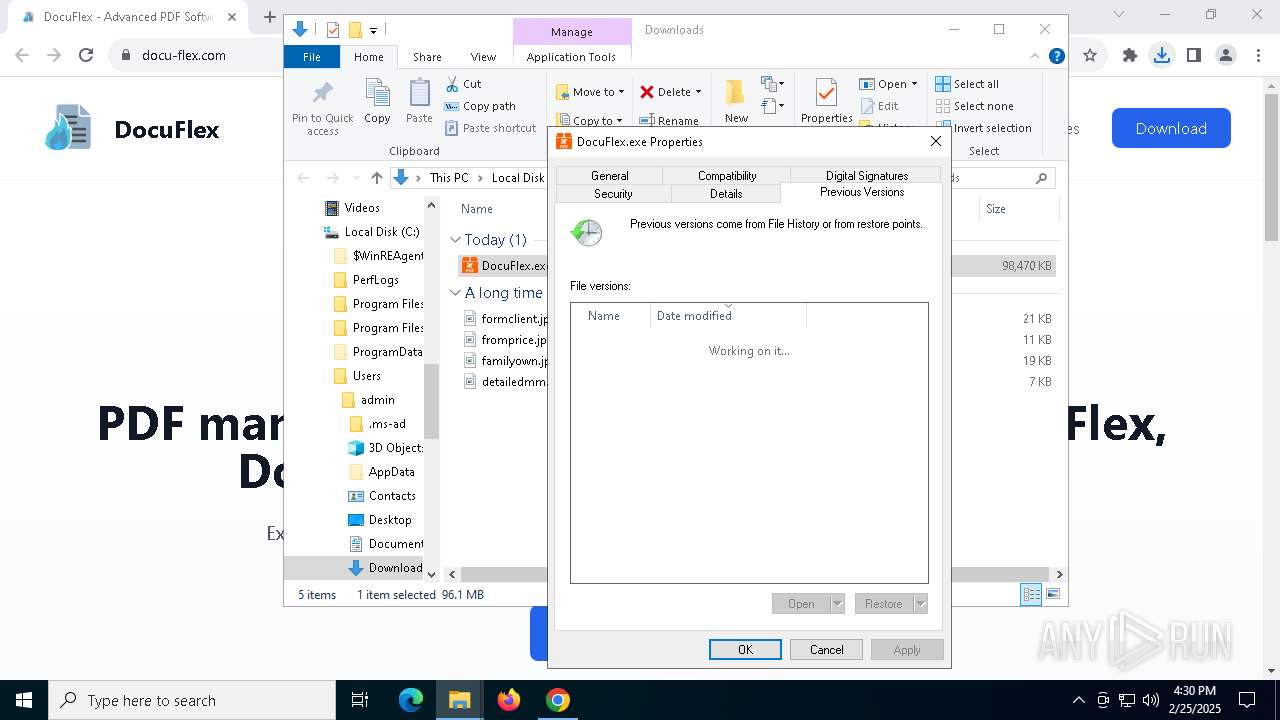The height and width of the screenshot is (720, 1280).
Task: Select the AppData folder in tree
Action: [x=391, y=472]
